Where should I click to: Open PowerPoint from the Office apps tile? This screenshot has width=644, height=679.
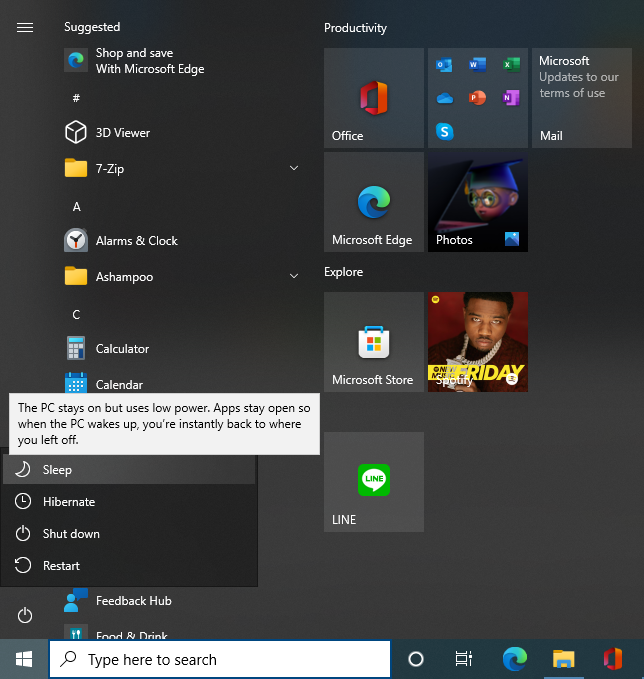477,98
